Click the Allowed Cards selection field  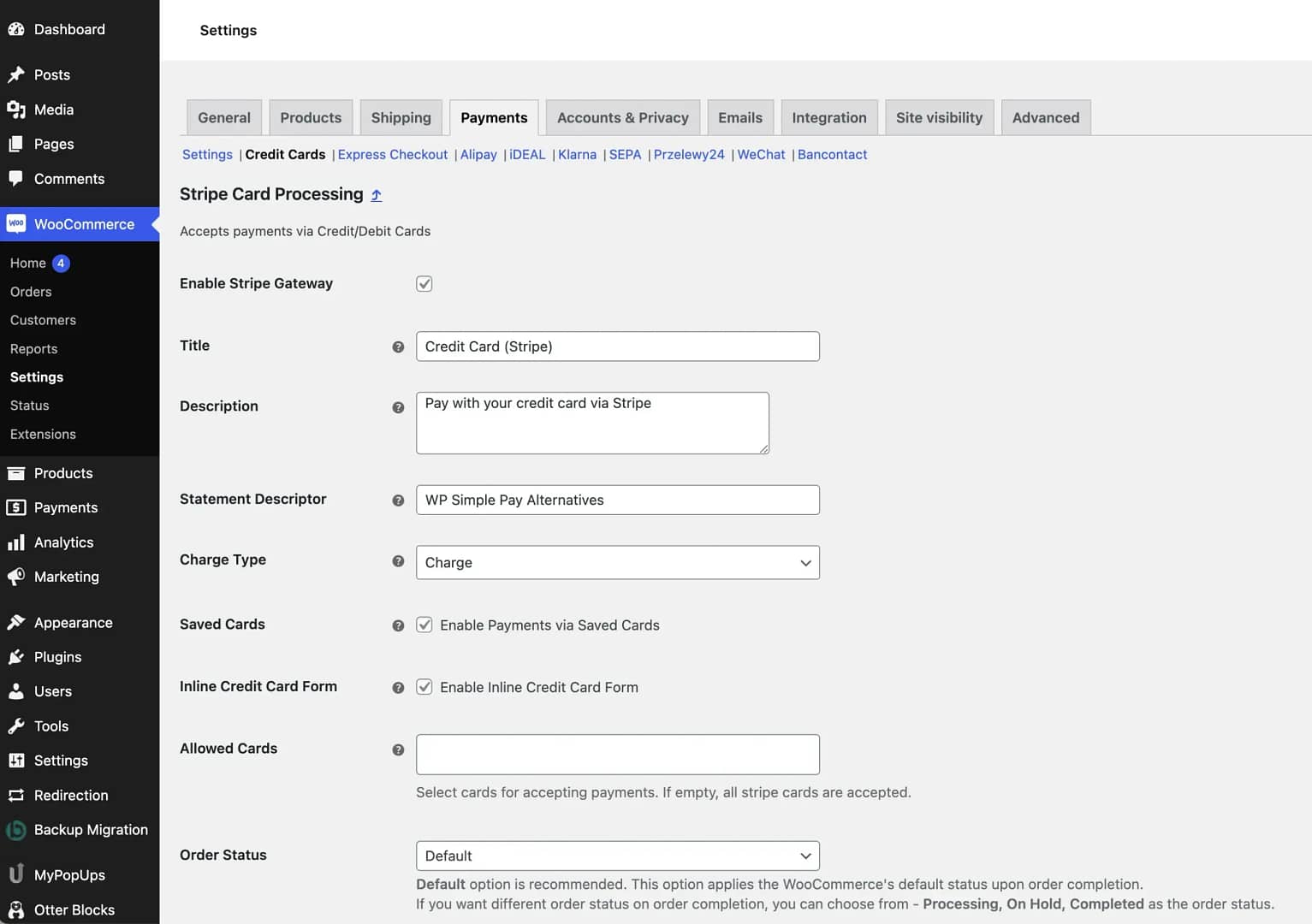click(618, 755)
